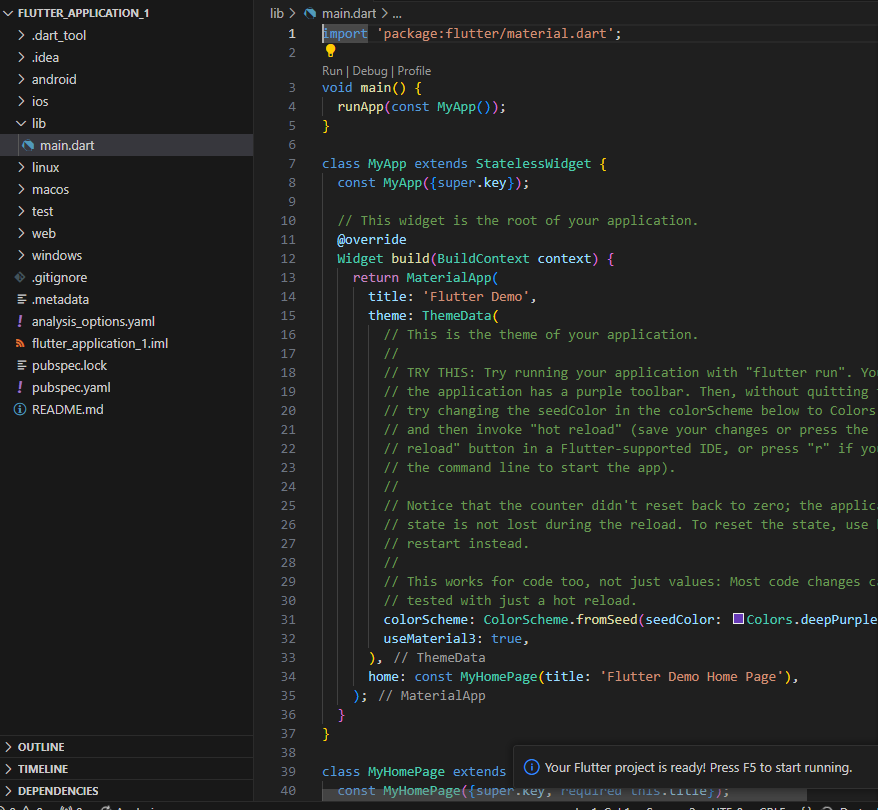Click lib in the breadcrumb
This screenshot has width=878, height=810.
[x=277, y=13]
